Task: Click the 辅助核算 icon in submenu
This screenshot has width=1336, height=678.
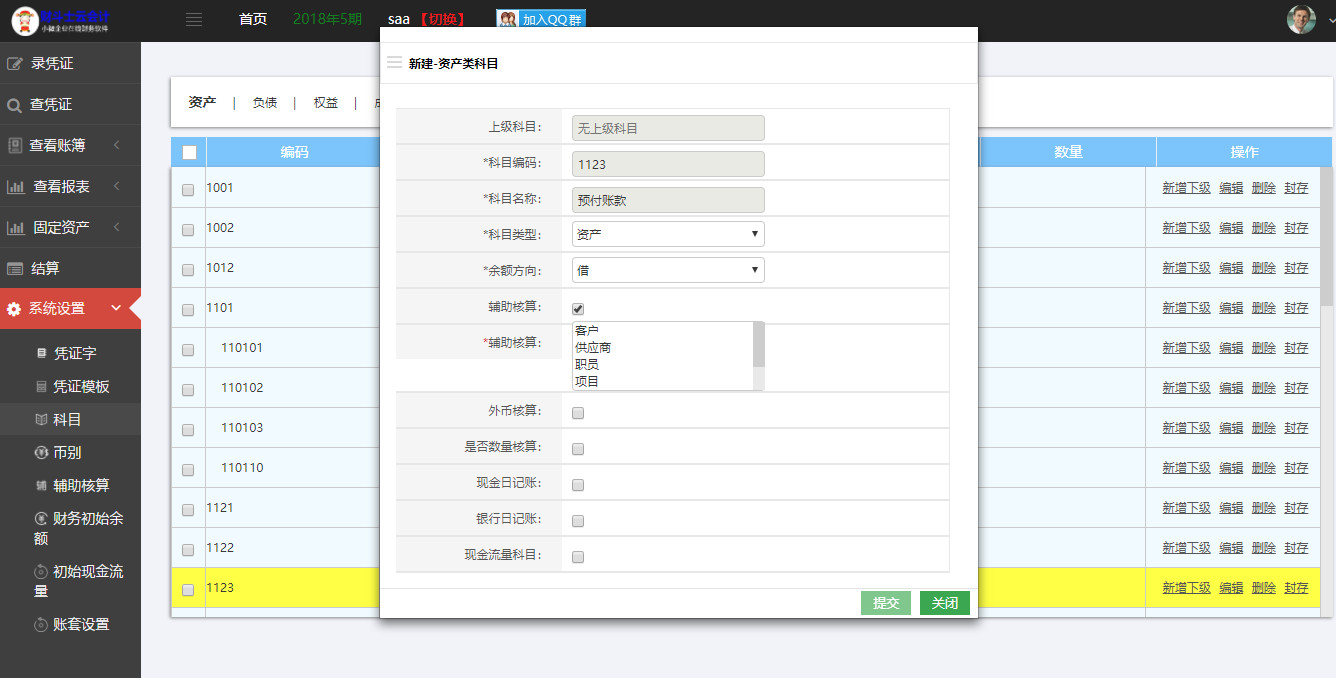Action: (41, 486)
